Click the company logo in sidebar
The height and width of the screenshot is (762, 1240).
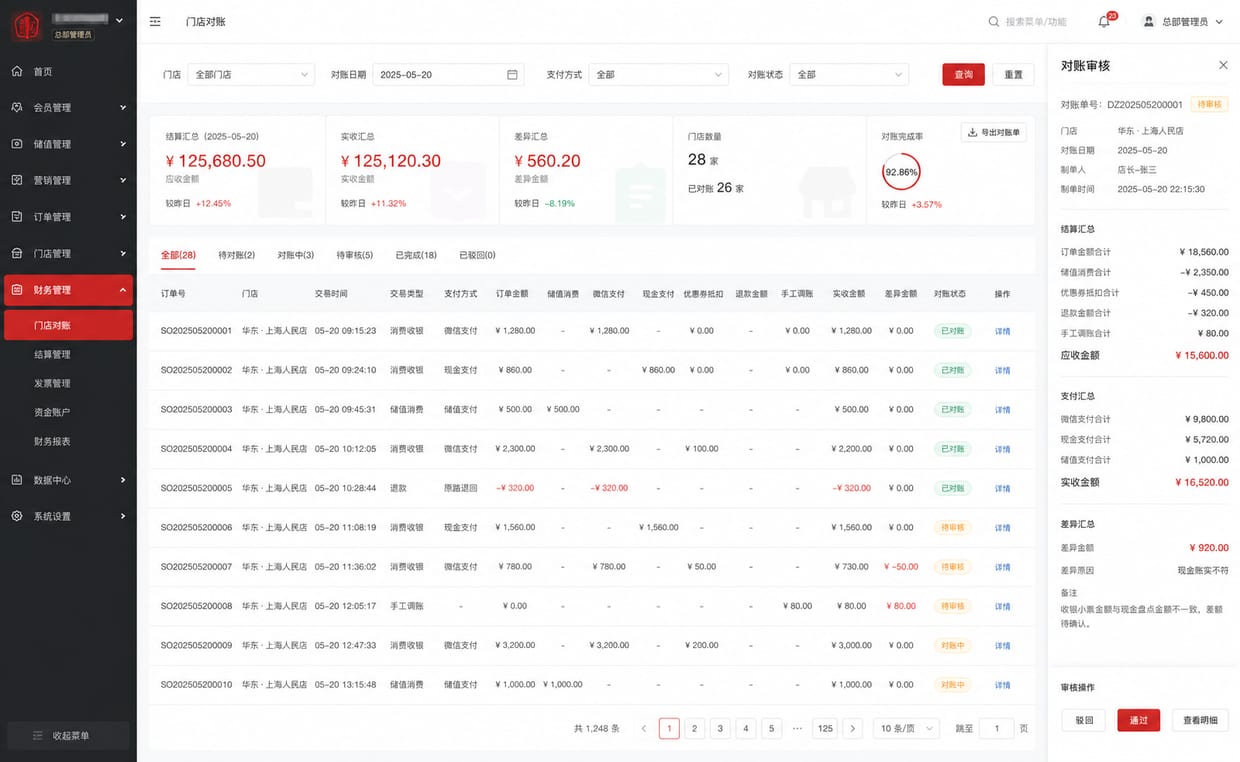[27, 24]
